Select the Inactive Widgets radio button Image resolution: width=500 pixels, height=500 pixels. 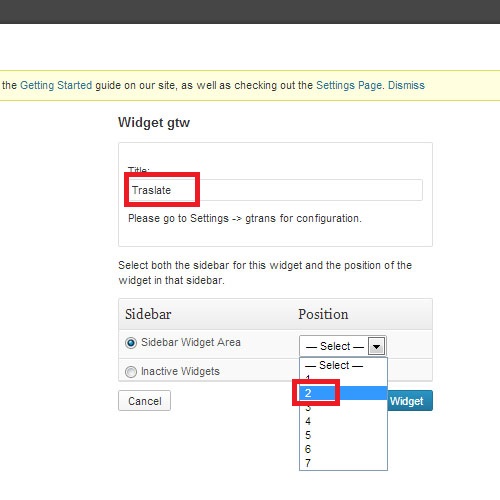[x=131, y=372]
